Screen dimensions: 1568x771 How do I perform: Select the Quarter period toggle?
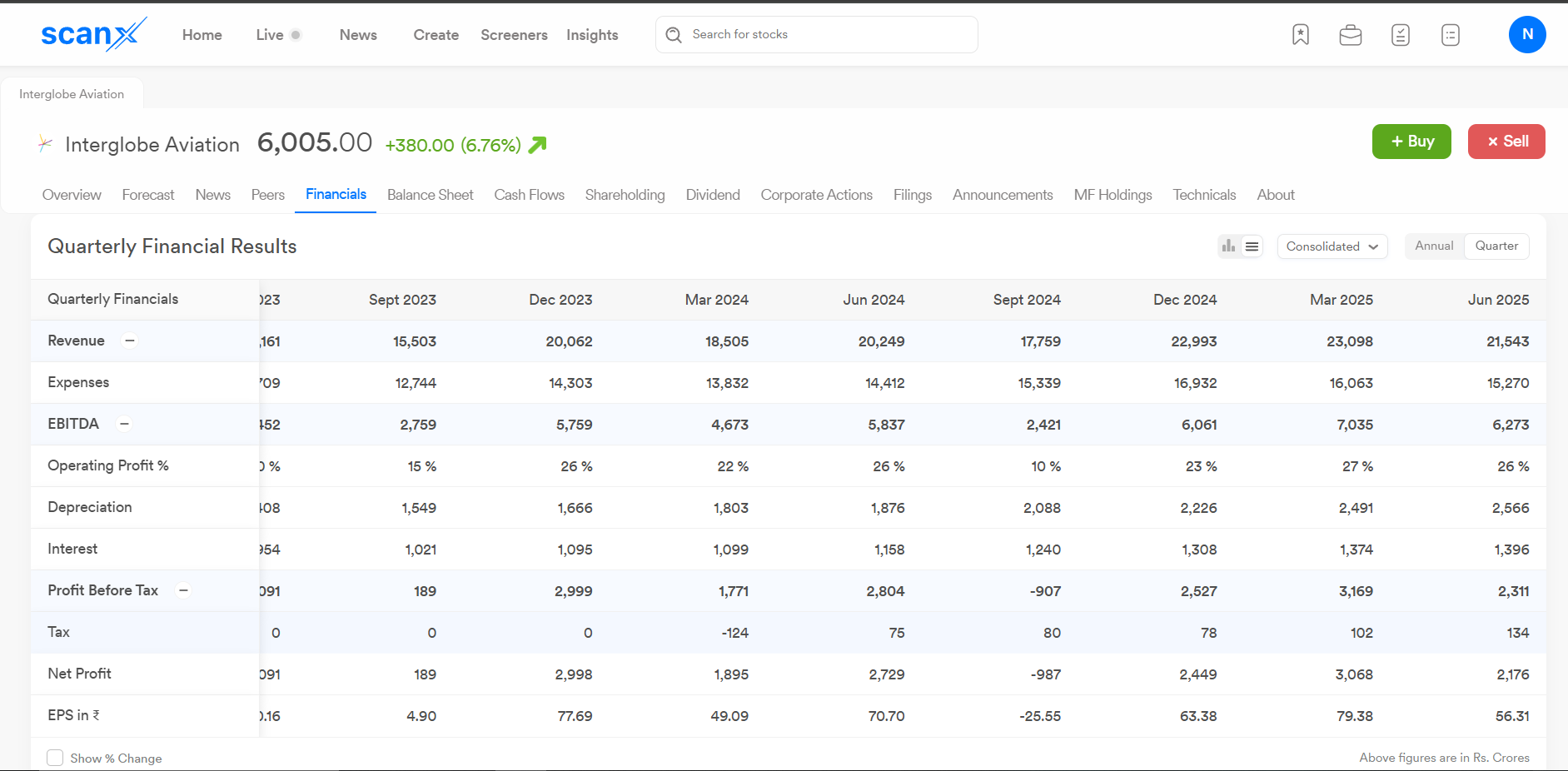1496,246
